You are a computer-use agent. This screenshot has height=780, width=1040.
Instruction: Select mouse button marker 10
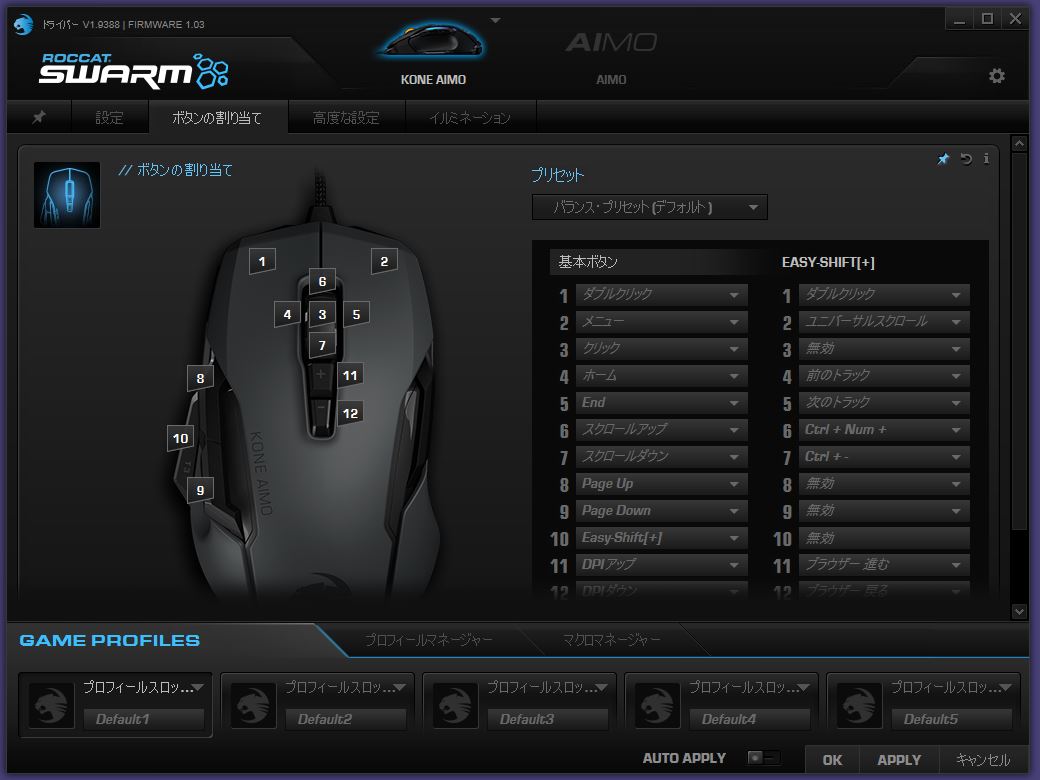(x=180, y=438)
